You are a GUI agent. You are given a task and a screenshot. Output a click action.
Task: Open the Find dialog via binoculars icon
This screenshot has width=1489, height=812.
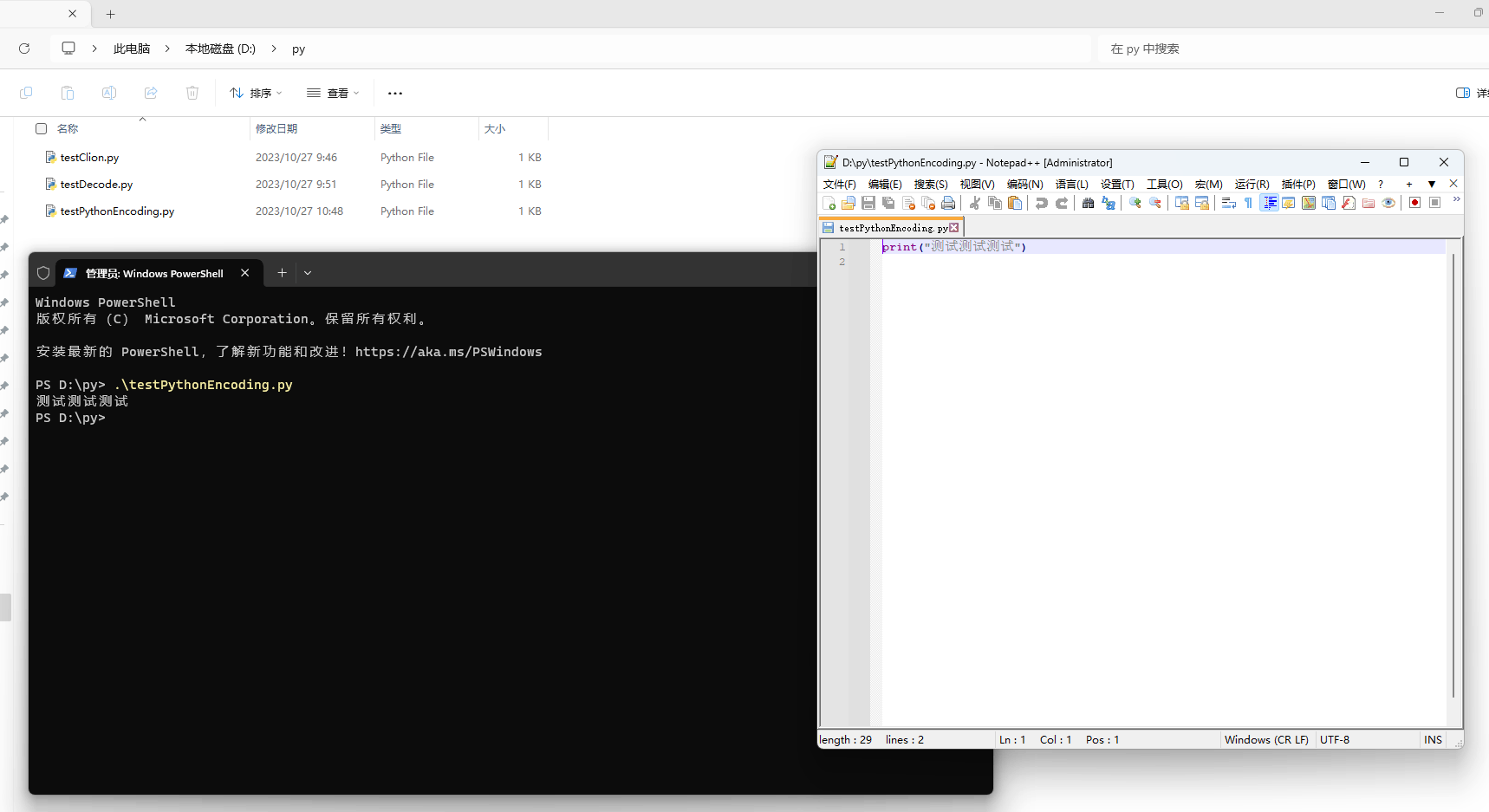click(x=1089, y=202)
